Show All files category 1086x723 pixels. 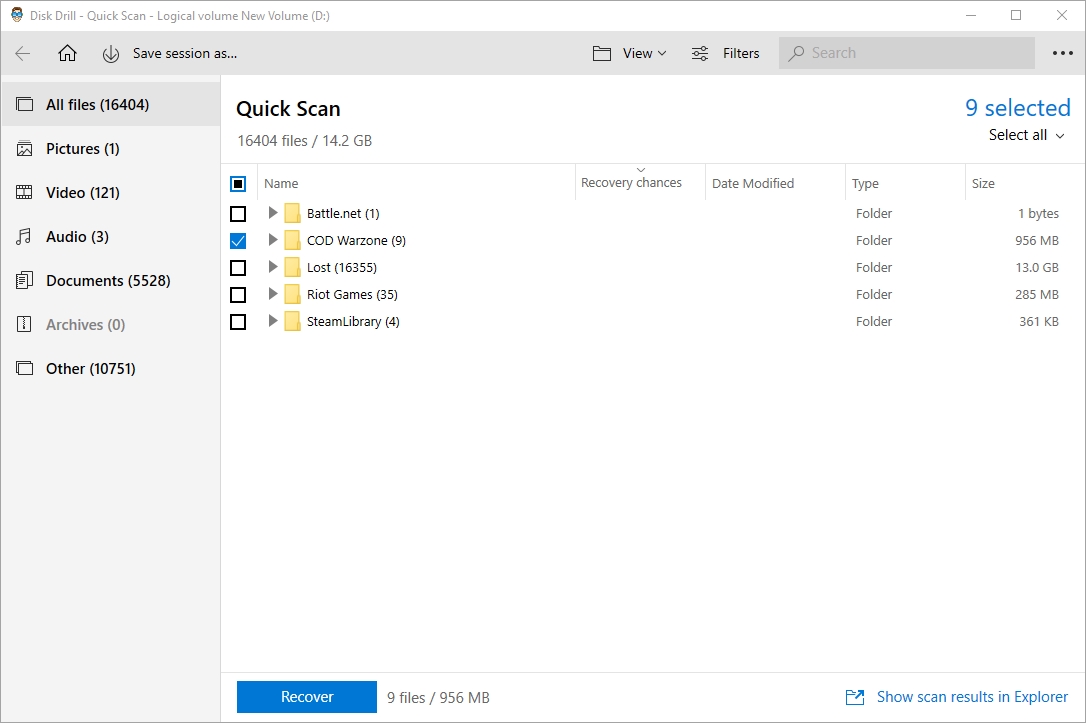(111, 105)
